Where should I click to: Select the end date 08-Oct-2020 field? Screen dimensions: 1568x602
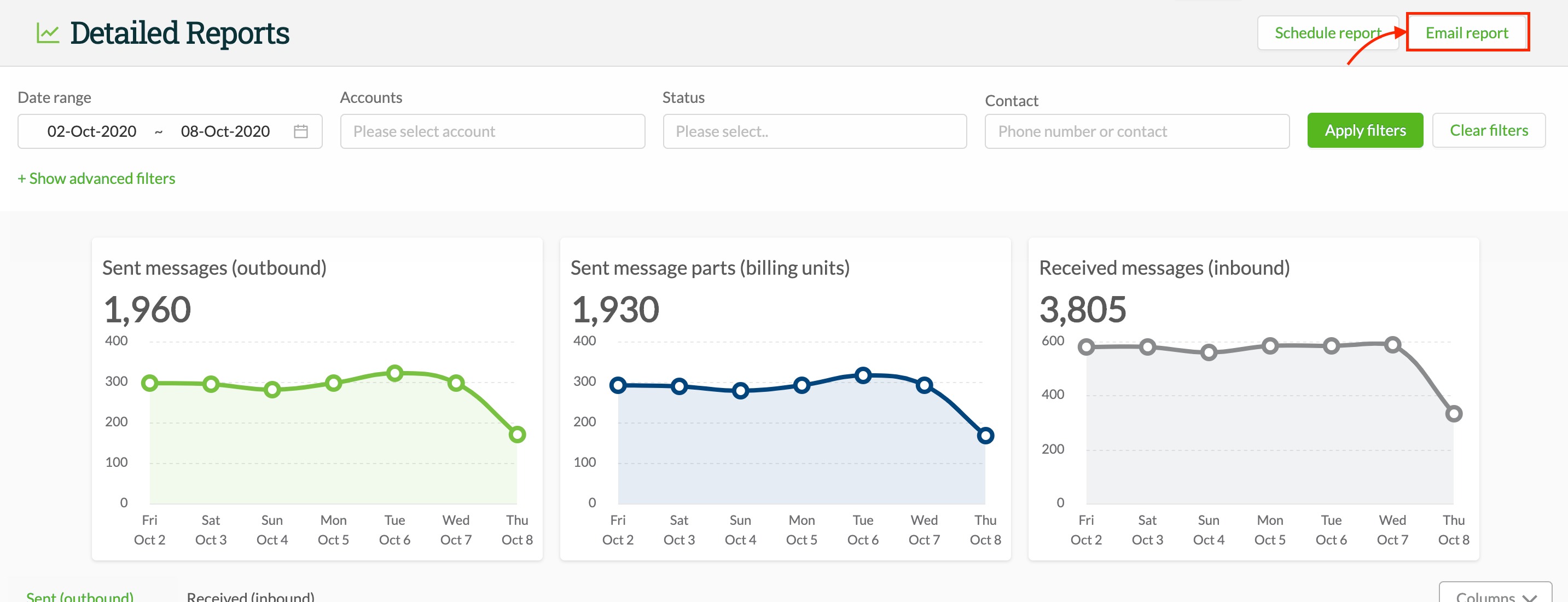(x=225, y=131)
